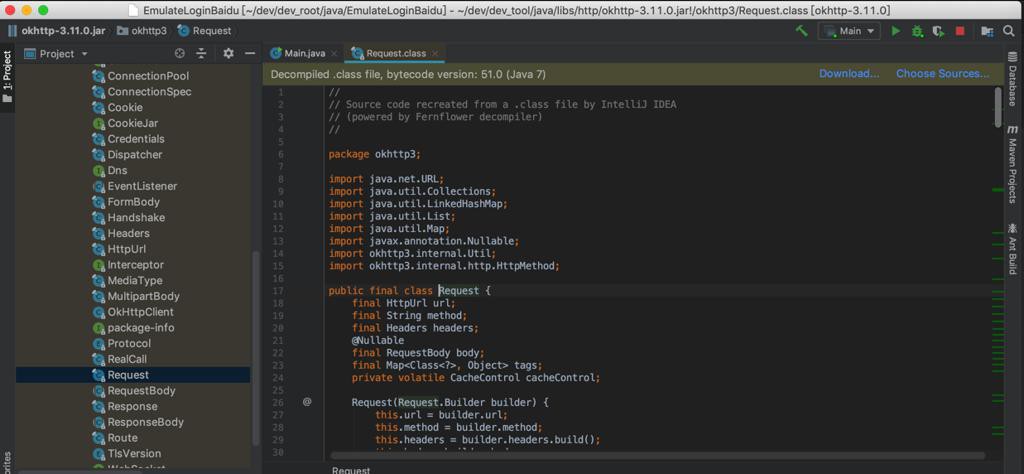The image size is (1024, 474).
Task: Open the Ant Build tool window
Action: click(x=1013, y=248)
